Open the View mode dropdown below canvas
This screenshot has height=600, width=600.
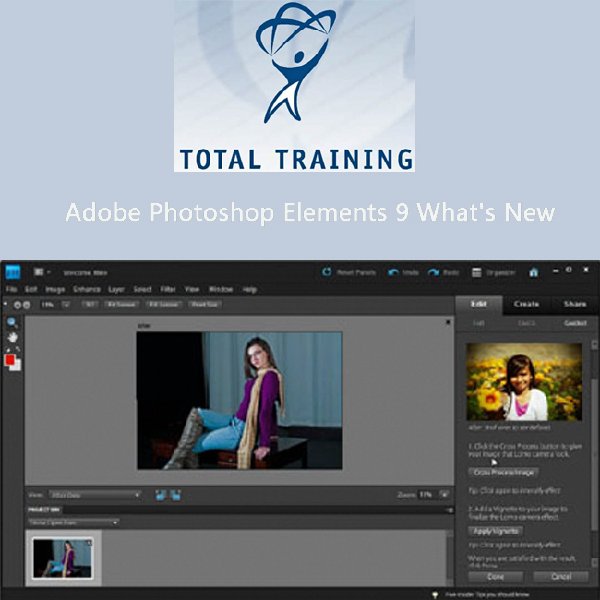point(94,495)
